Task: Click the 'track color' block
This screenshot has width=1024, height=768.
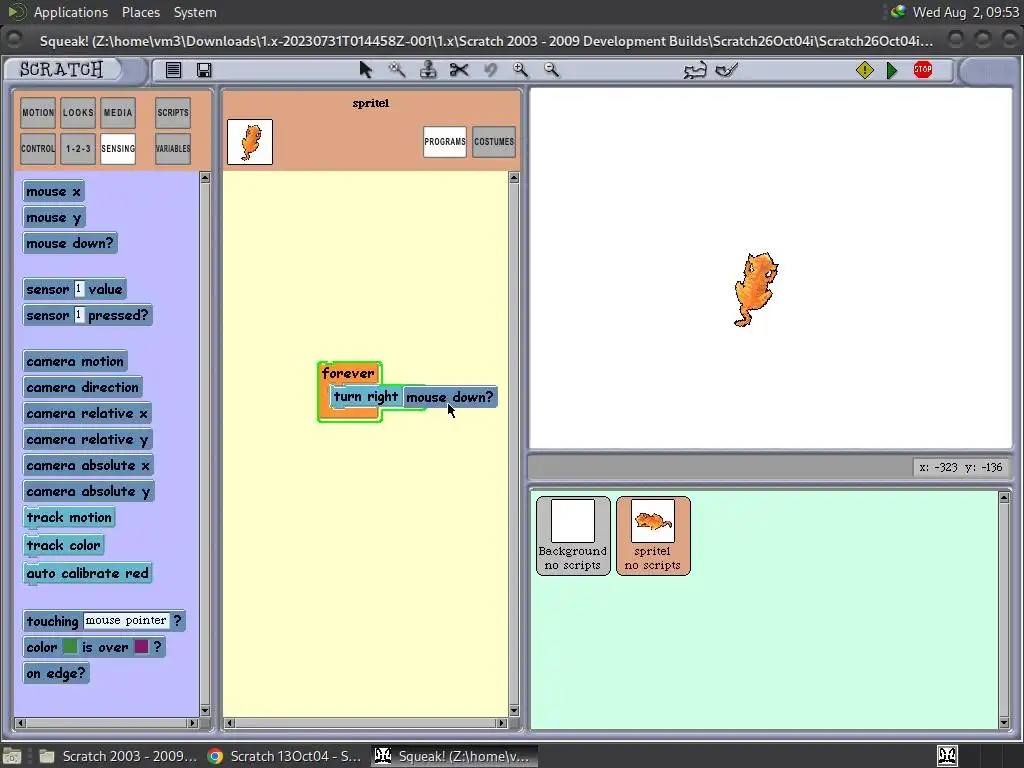Action: click(x=63, y=545)
